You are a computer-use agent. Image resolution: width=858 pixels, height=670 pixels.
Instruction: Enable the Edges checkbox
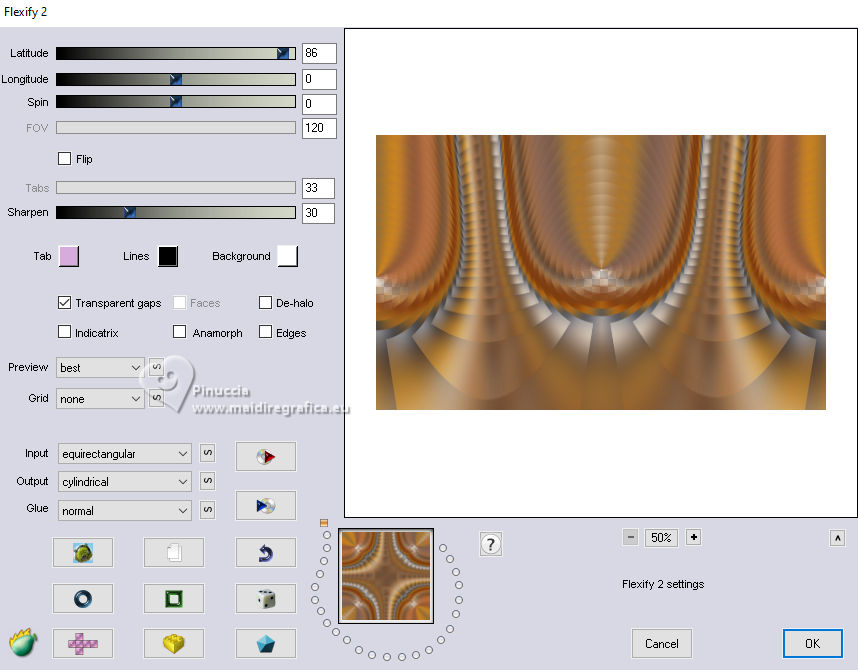pos(265,332)
